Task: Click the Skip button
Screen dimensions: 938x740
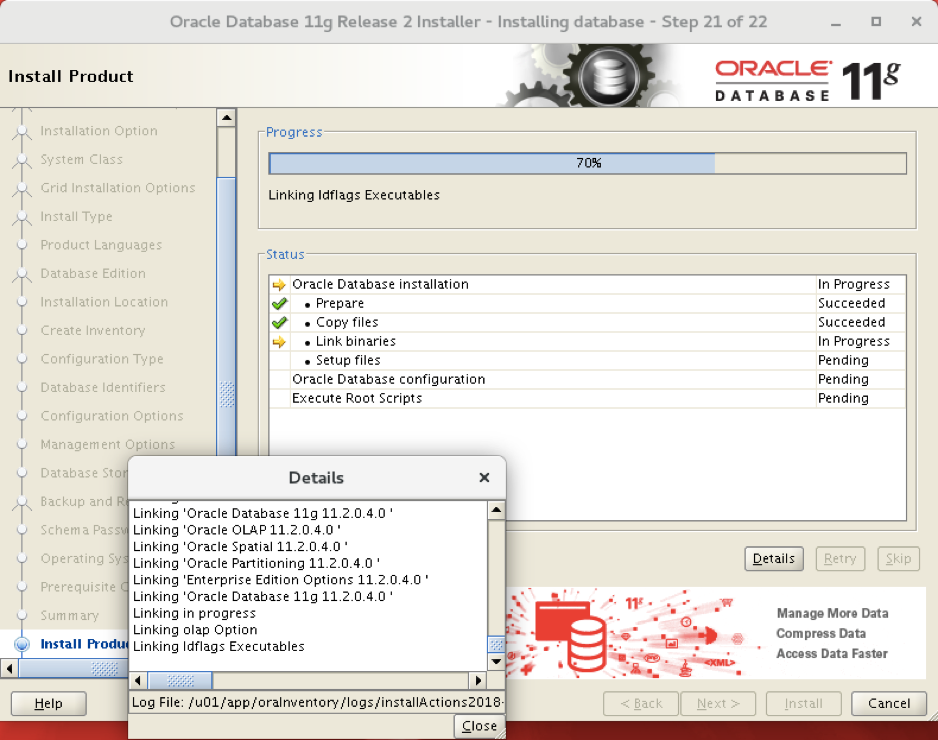Action: pos(898,559)
